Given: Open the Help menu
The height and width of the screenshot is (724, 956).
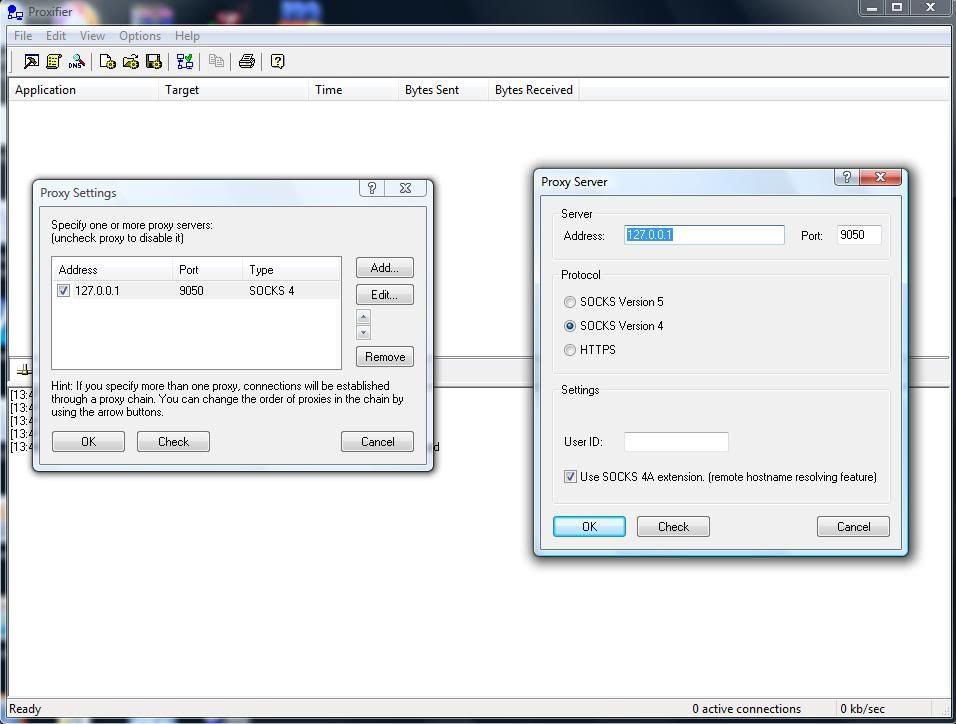Looking at the screenshot, I should (x=187, y=35).
